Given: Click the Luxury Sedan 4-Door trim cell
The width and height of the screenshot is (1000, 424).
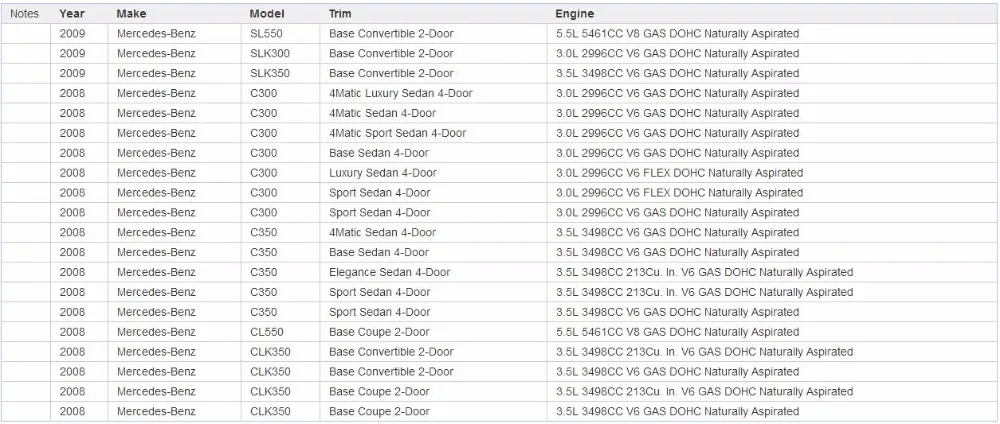Looking at the screenshot, I should point(433,173).
